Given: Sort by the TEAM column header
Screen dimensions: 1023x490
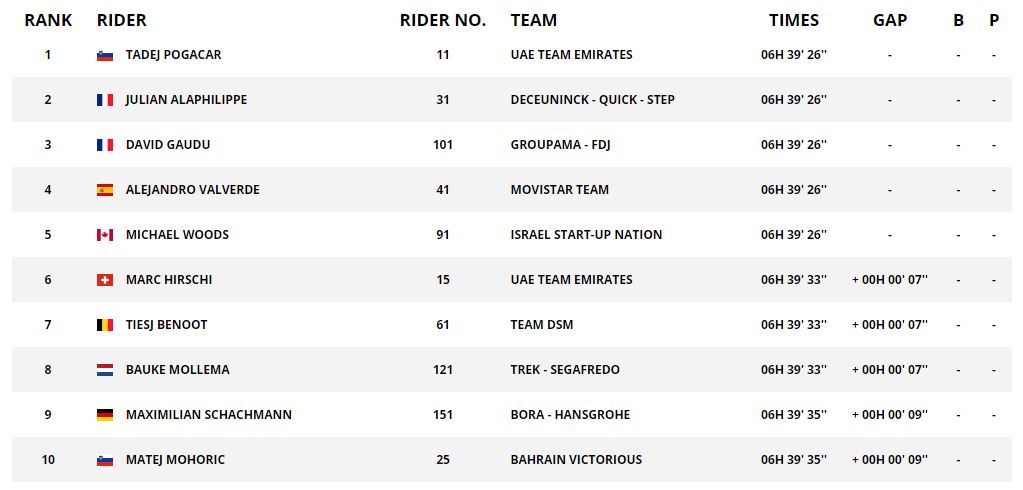Looking at the screenshot, I should tap(534, 20).
